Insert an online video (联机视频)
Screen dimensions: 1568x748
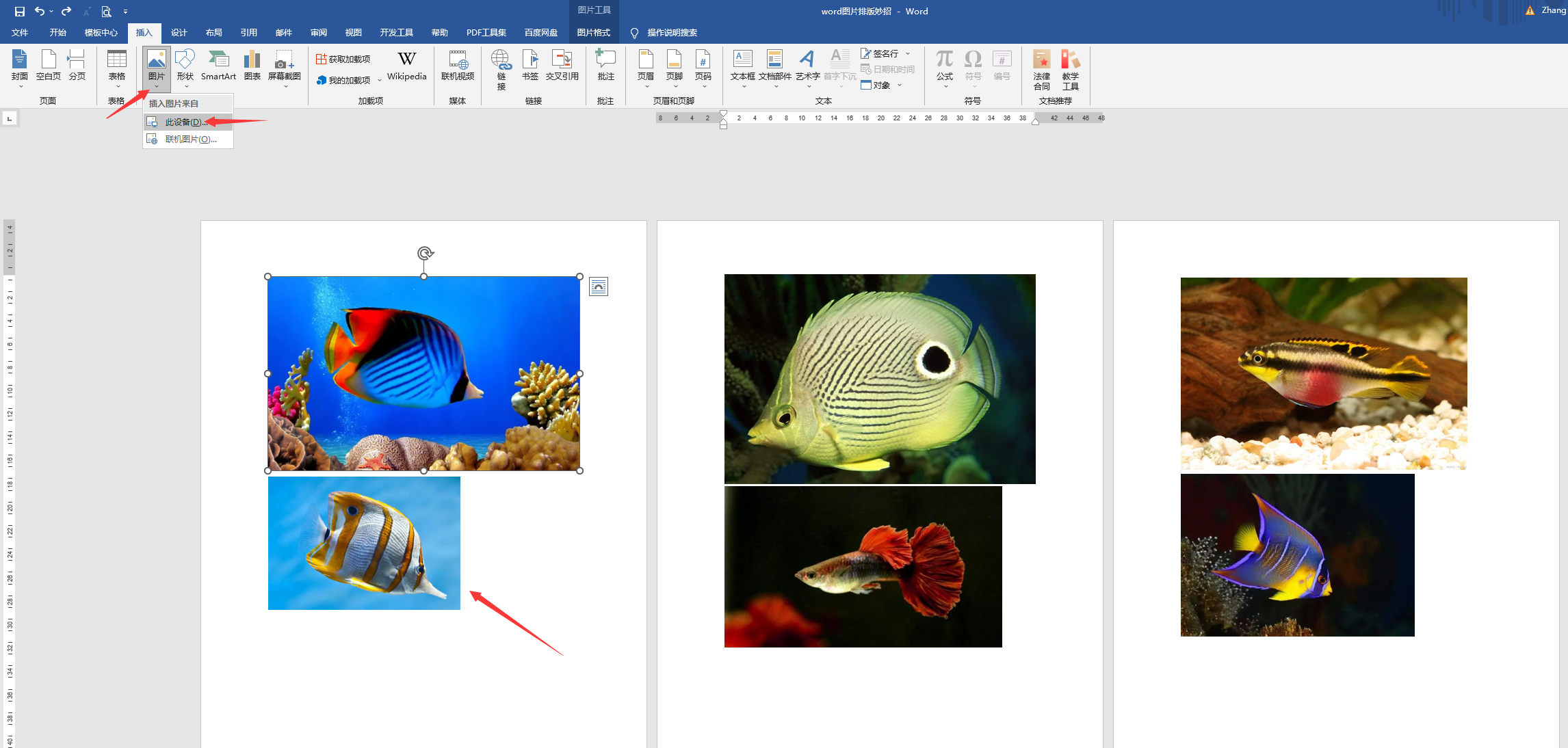(x=458, y=67)
